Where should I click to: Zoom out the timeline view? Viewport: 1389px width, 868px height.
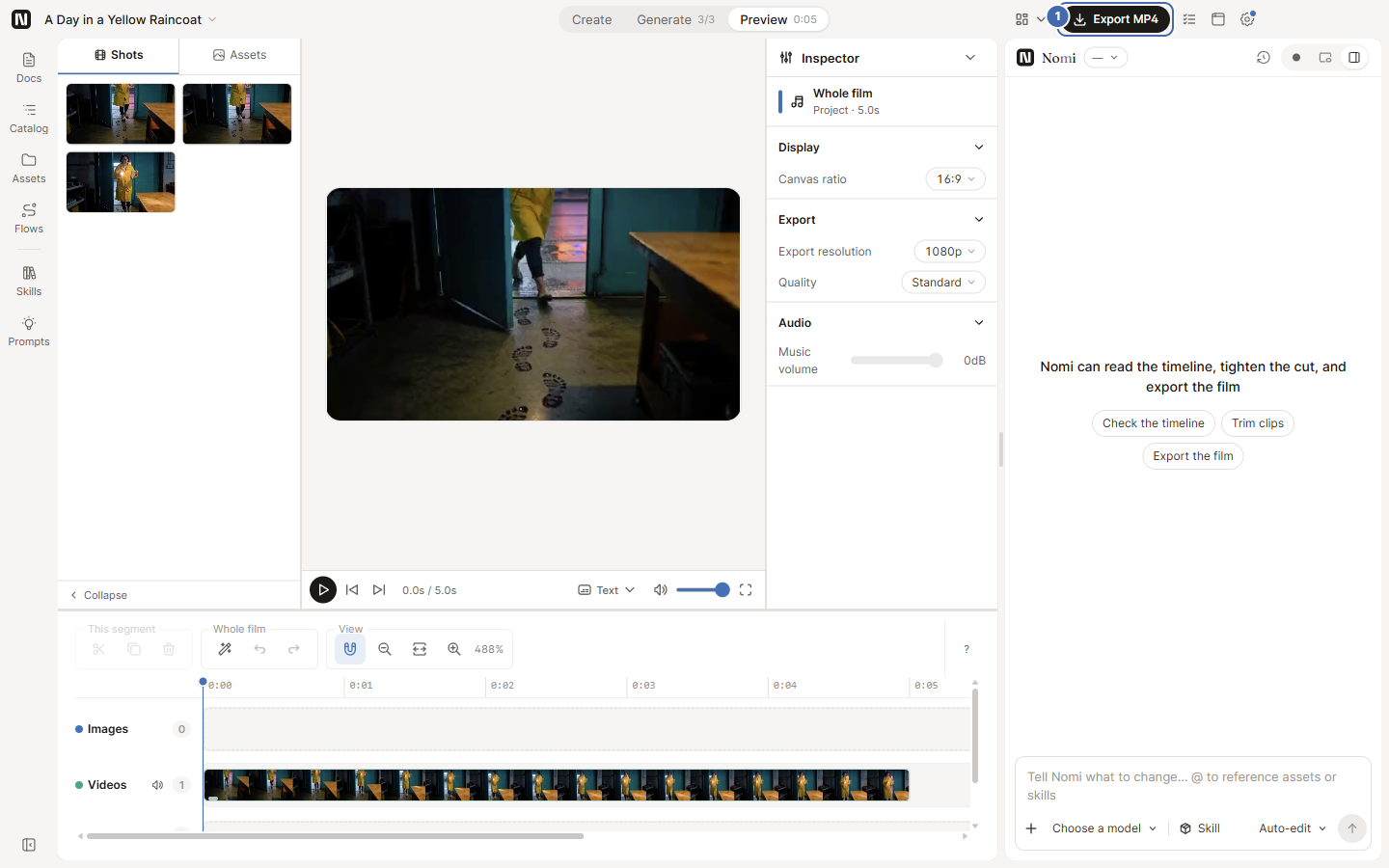click(385, 649)
